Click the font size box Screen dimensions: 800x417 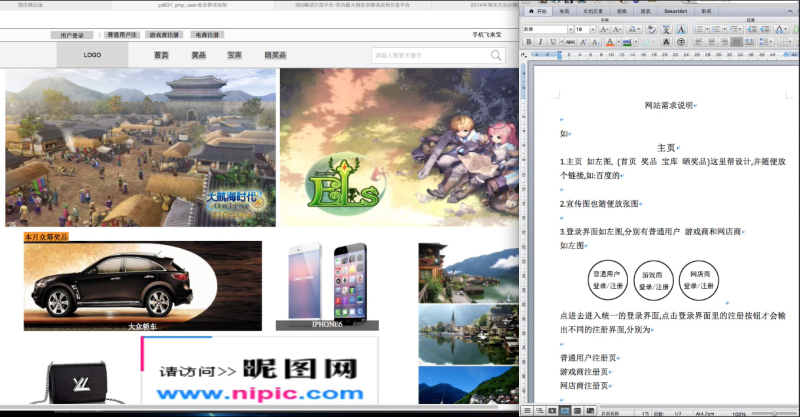582,29
